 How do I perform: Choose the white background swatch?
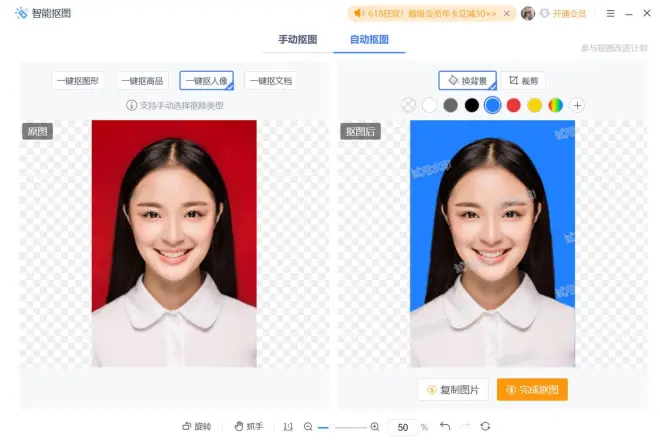click(429, 105)
